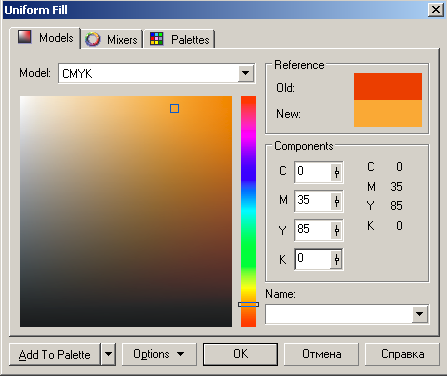
Task: Click the Y value slider popup icon
Action: pos(337,230)
